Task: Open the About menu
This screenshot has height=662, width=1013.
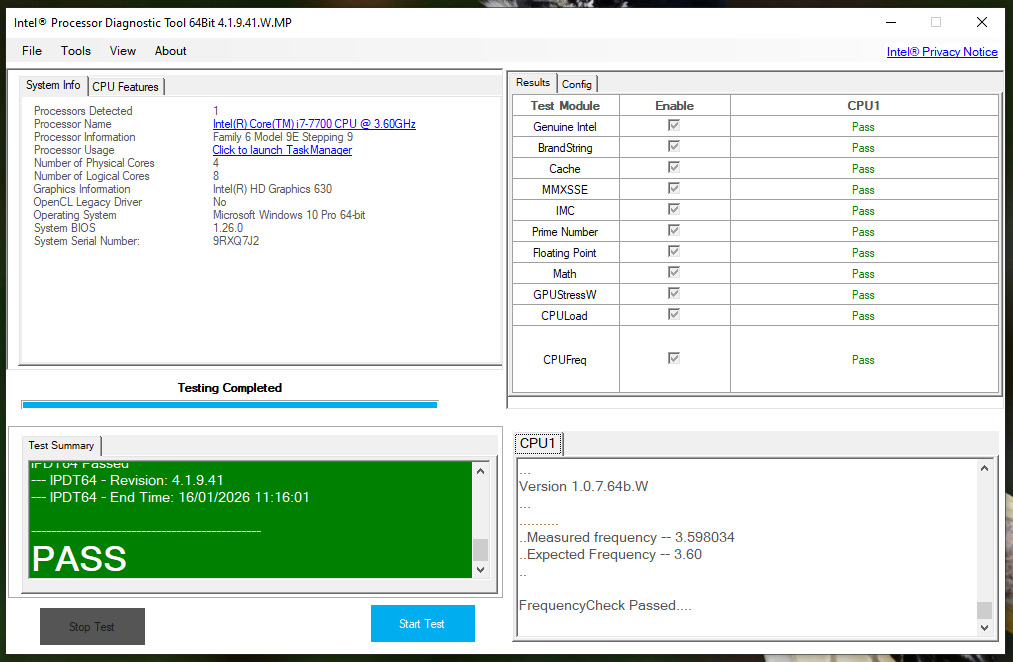Action: pos(171,51)
